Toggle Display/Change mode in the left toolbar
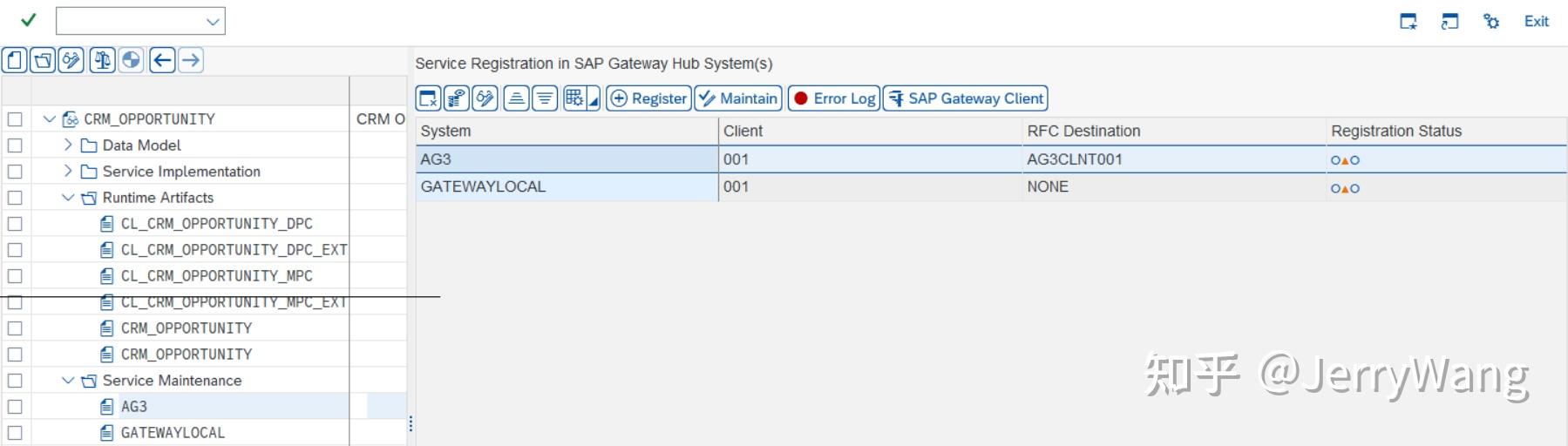This screenshot has width=1568, height=446. coord(71,60)
